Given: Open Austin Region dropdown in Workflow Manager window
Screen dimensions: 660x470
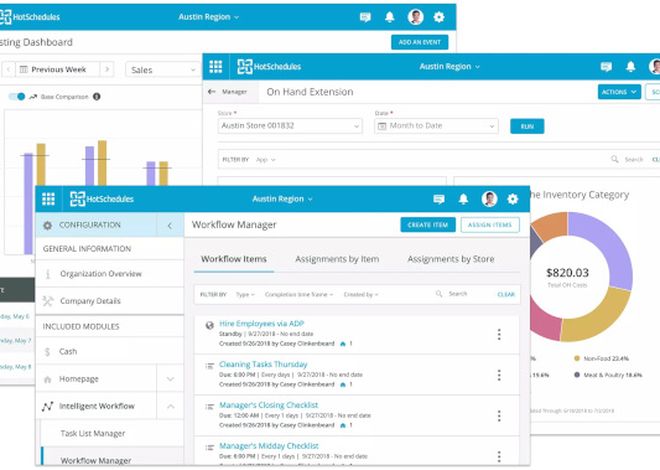Looking at the screenshot, I should click(x=282, y=199).
